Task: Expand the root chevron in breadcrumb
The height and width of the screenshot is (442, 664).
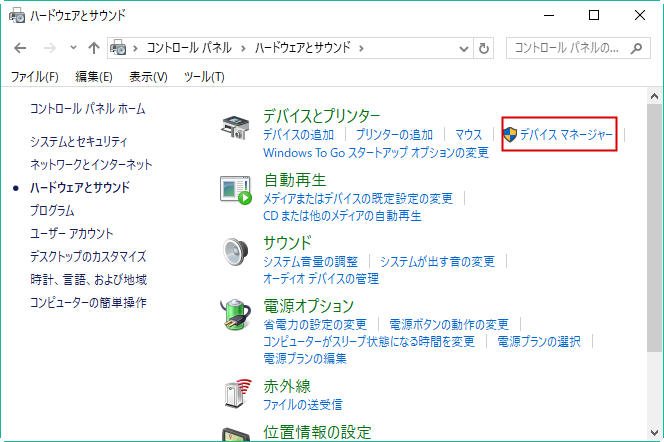Action: (x=136, y=48)
